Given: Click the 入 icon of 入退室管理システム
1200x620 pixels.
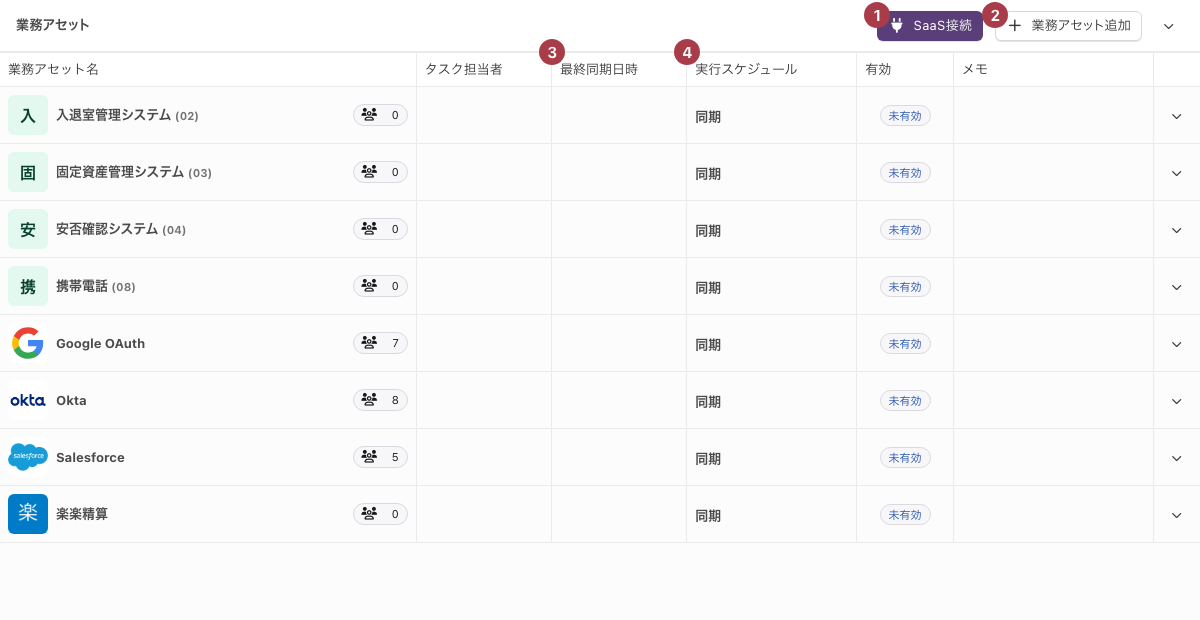Looking at the screenshot, I should [28, 115].
